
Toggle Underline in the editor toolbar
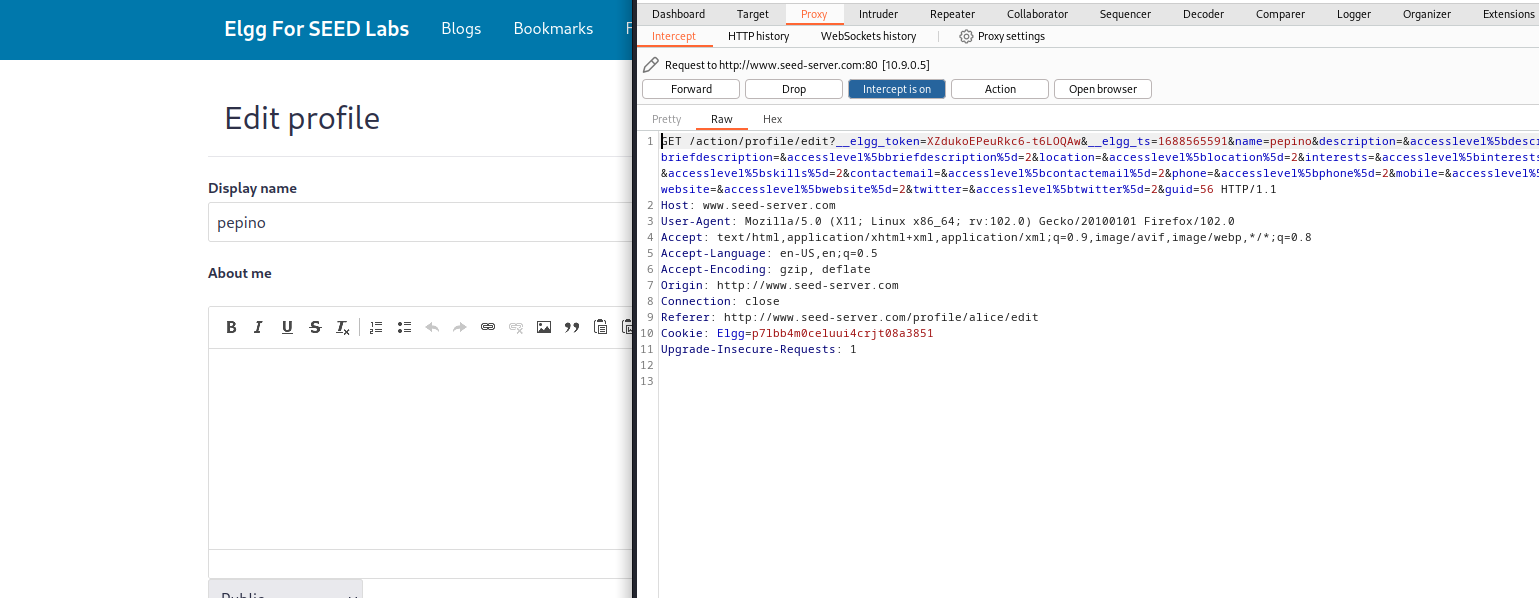(287, 327)
